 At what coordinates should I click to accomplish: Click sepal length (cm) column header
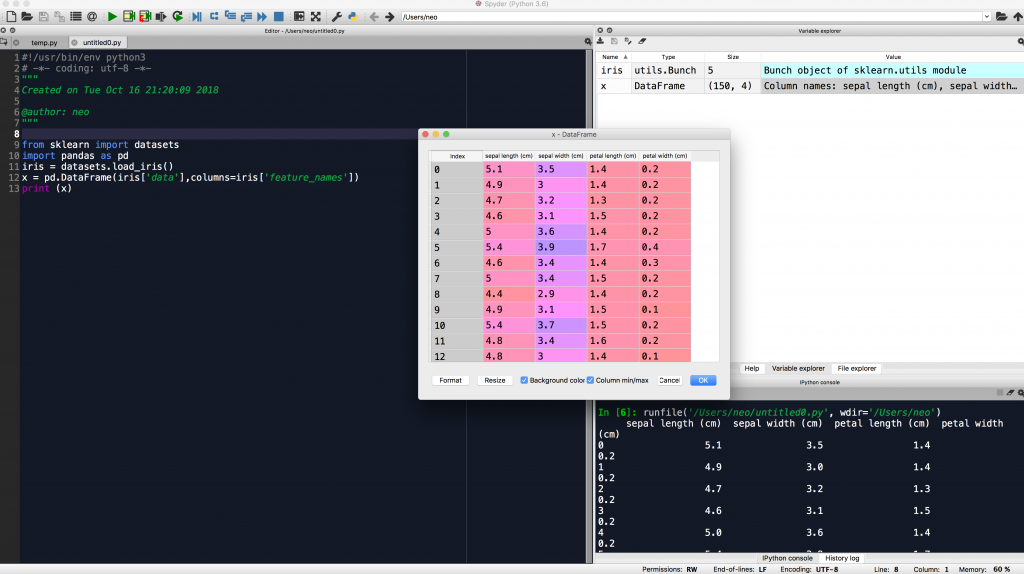509,156
